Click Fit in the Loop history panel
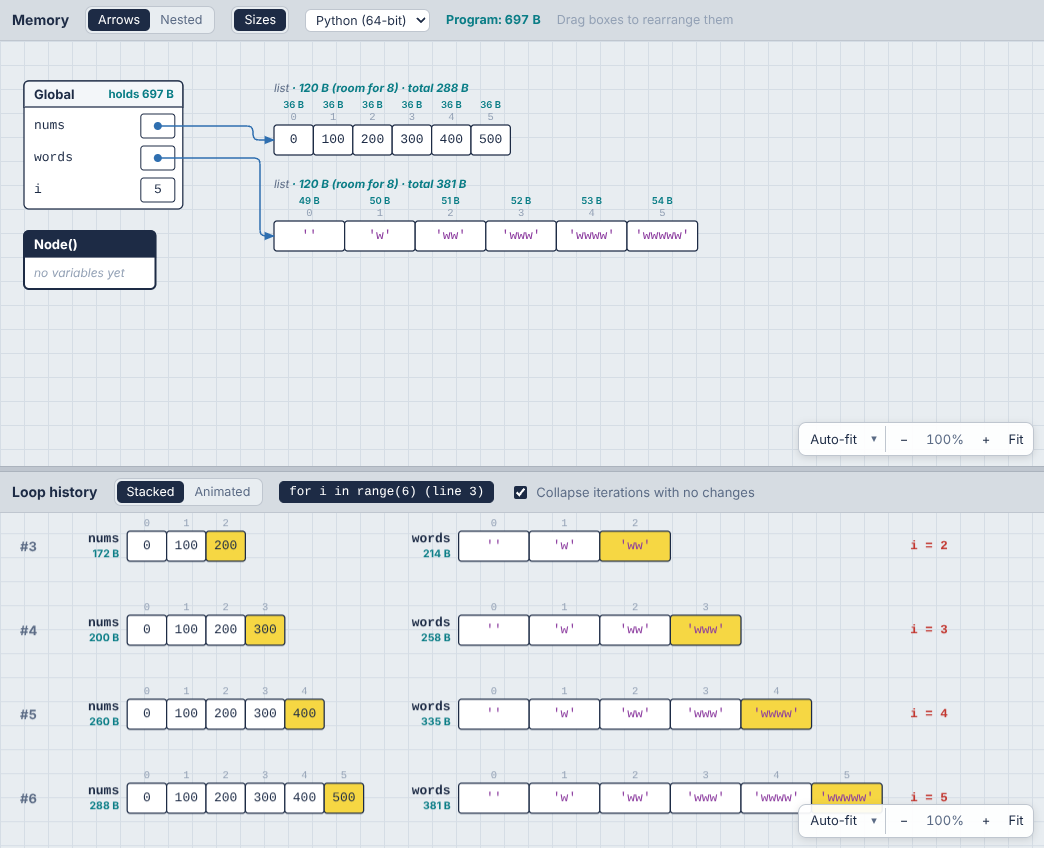 [x=1015, y=821]
